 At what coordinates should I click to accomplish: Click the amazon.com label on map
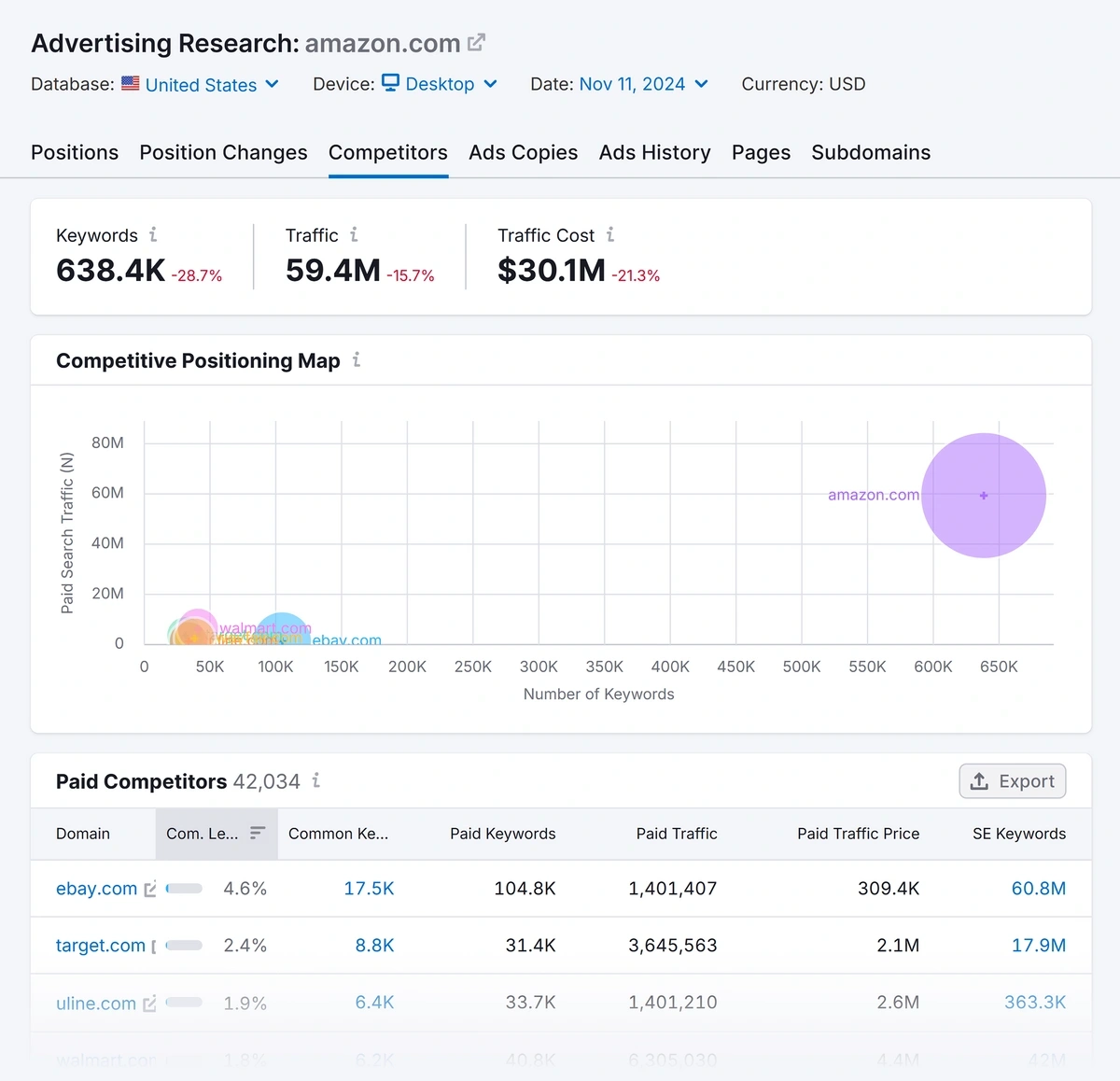[x=874, y=495]
